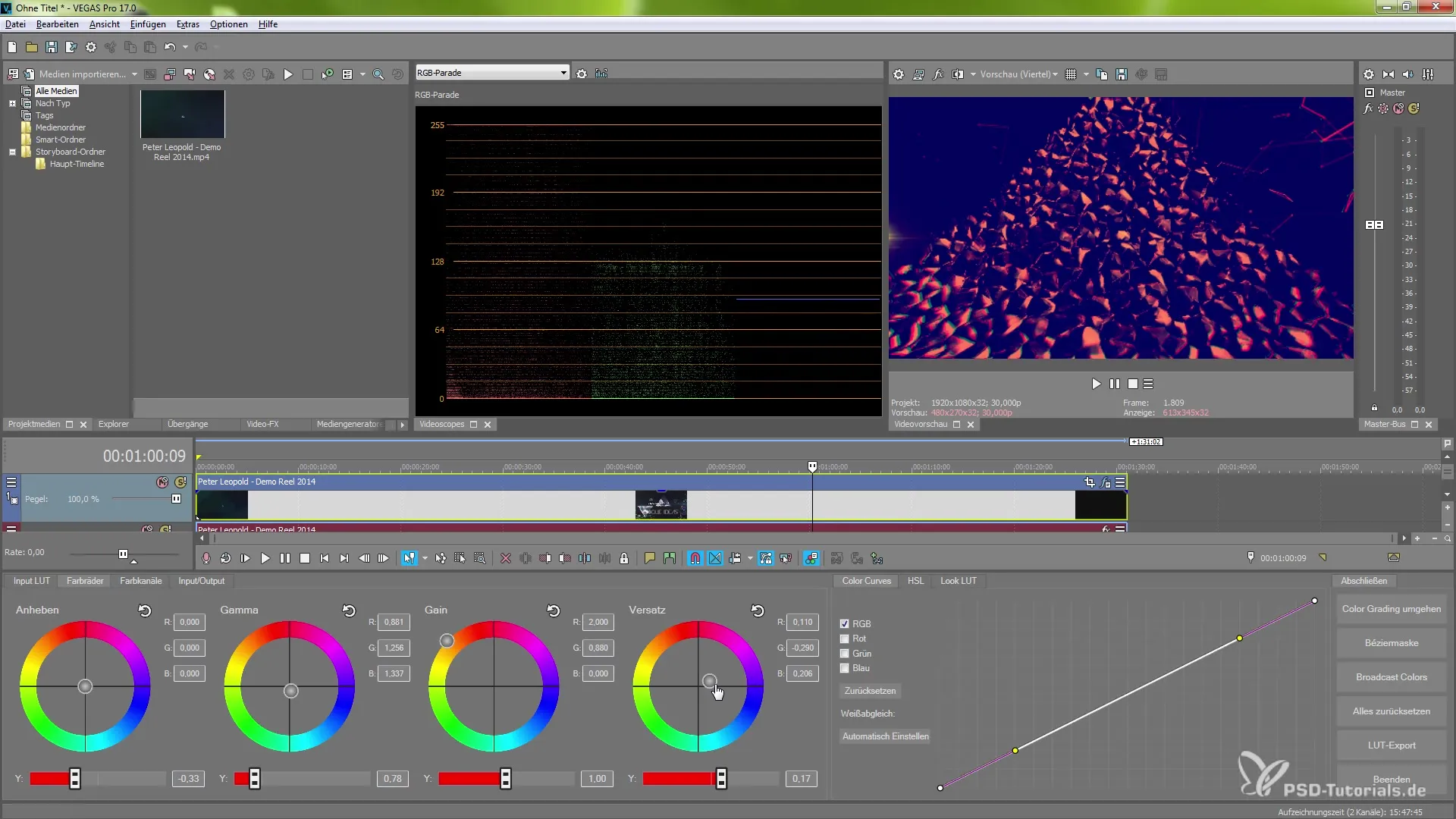This screenshot has width=1456, height=819.
Task: Insert a region with the green flag icon
Action: [670, 558]
